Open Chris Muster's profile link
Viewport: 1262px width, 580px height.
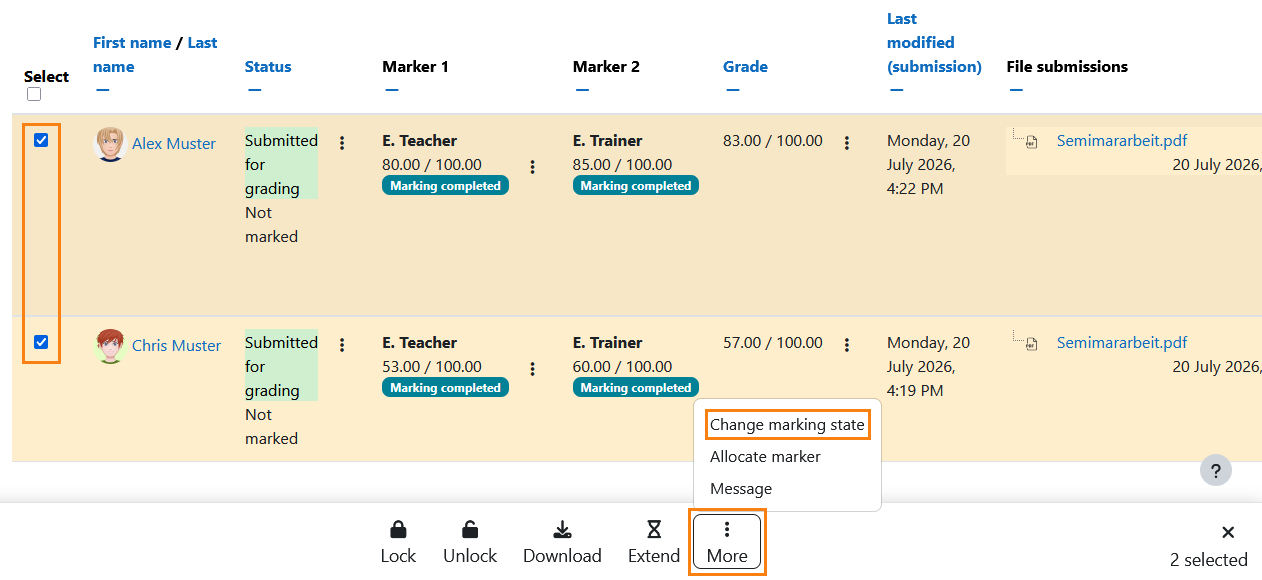176,346
